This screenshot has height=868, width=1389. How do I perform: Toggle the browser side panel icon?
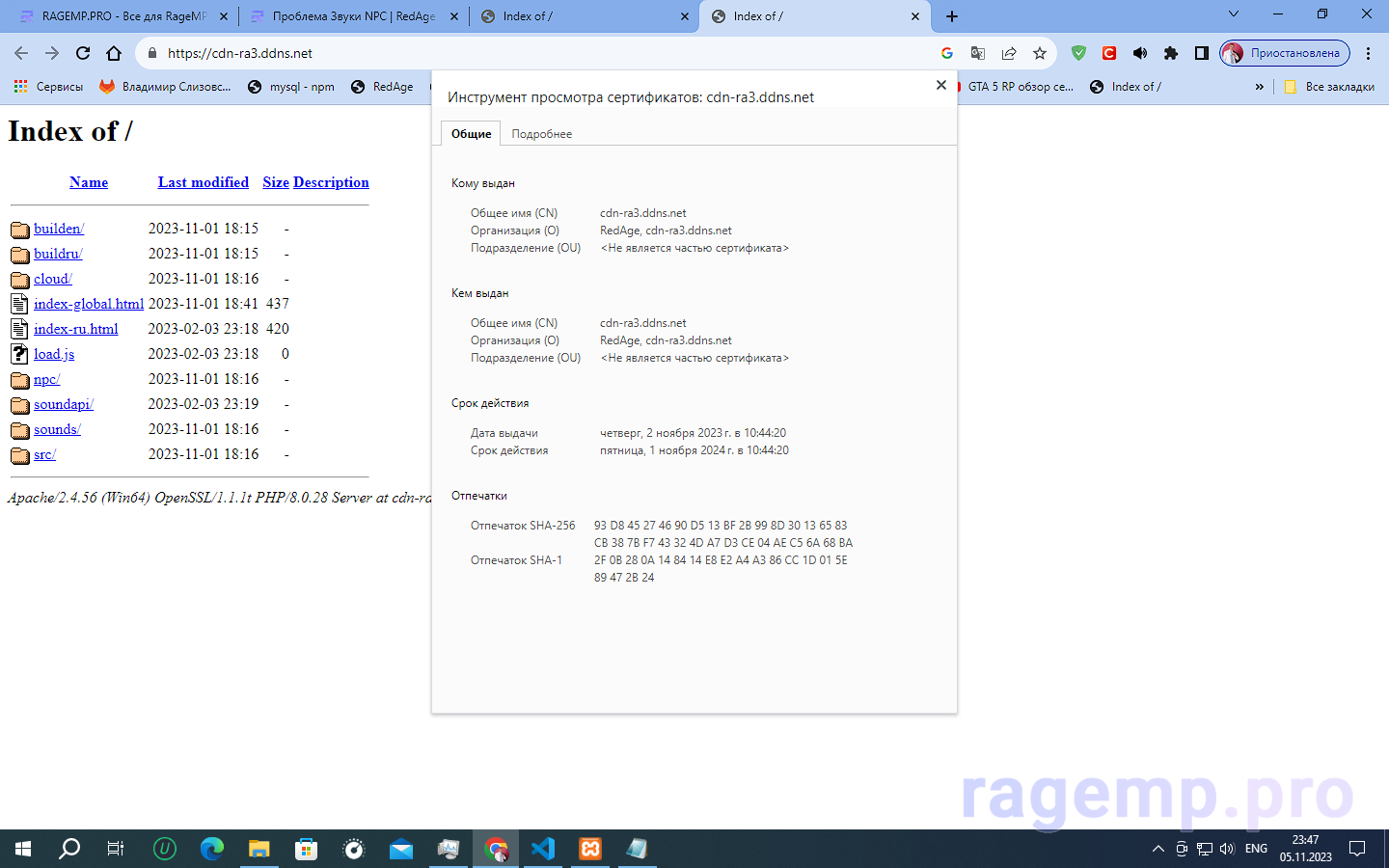(x=1201, y=53)
